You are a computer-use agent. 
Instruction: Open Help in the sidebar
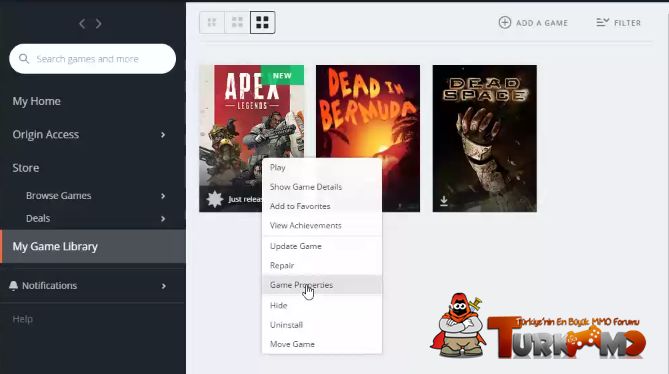23,319
